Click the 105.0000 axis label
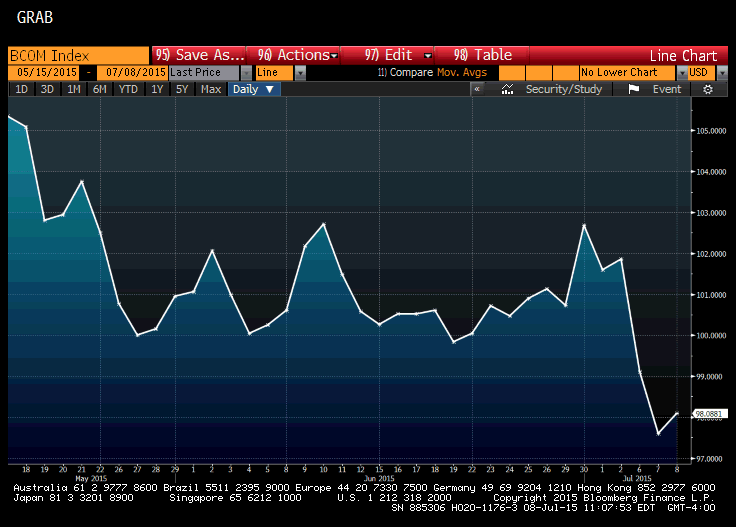The width and height of the screenshot is (736, 527). [711, 131]
